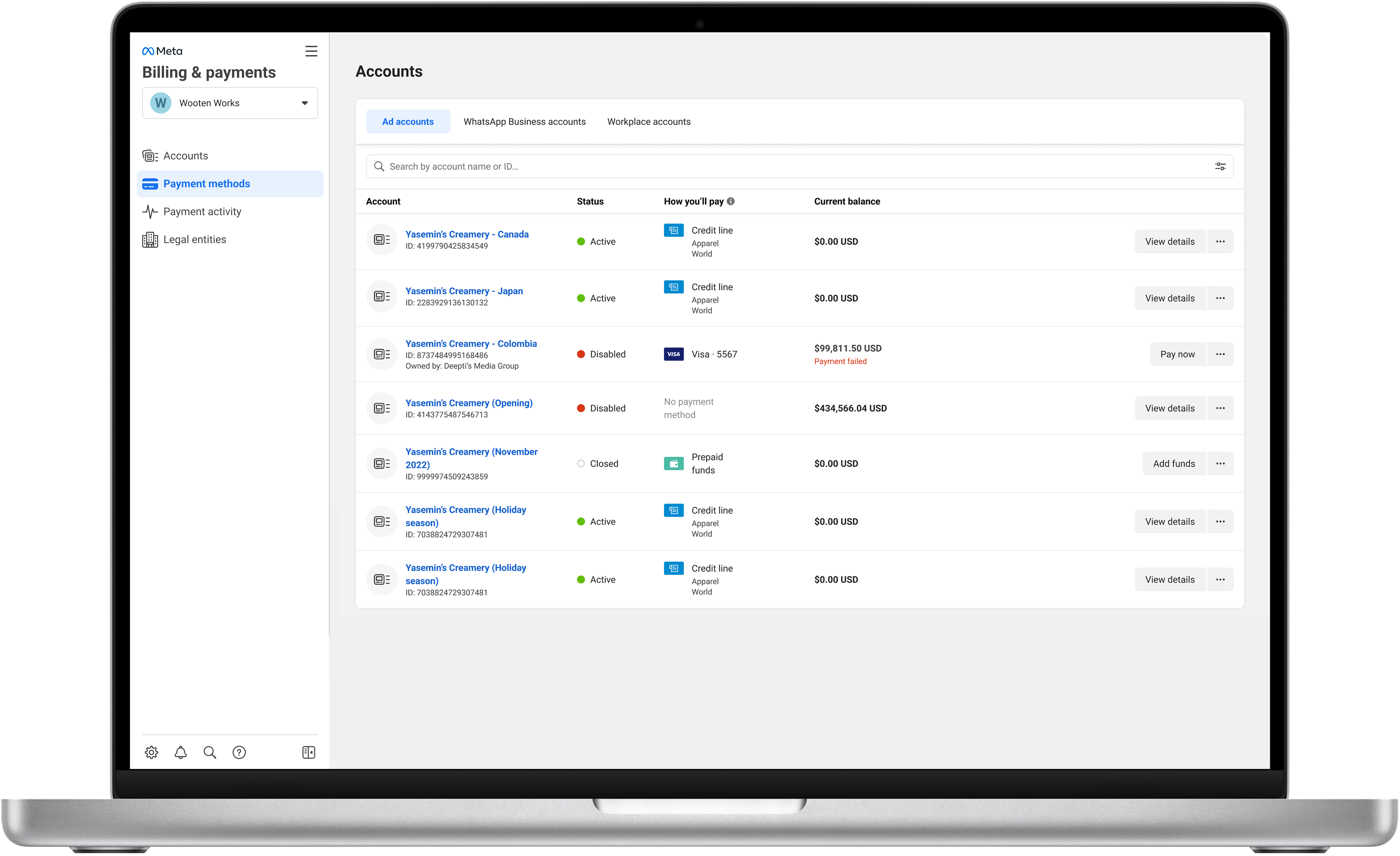This screenshot has height=856, width=1400.
Task: Open Yasemin's Creamery - Canada account link
Action: coord(466,234)
